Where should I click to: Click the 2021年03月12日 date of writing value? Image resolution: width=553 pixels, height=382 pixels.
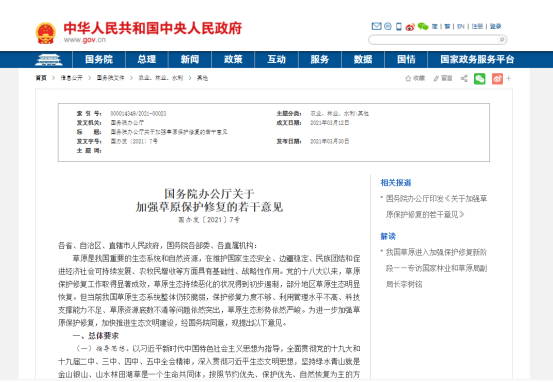[x=329, y=123]
